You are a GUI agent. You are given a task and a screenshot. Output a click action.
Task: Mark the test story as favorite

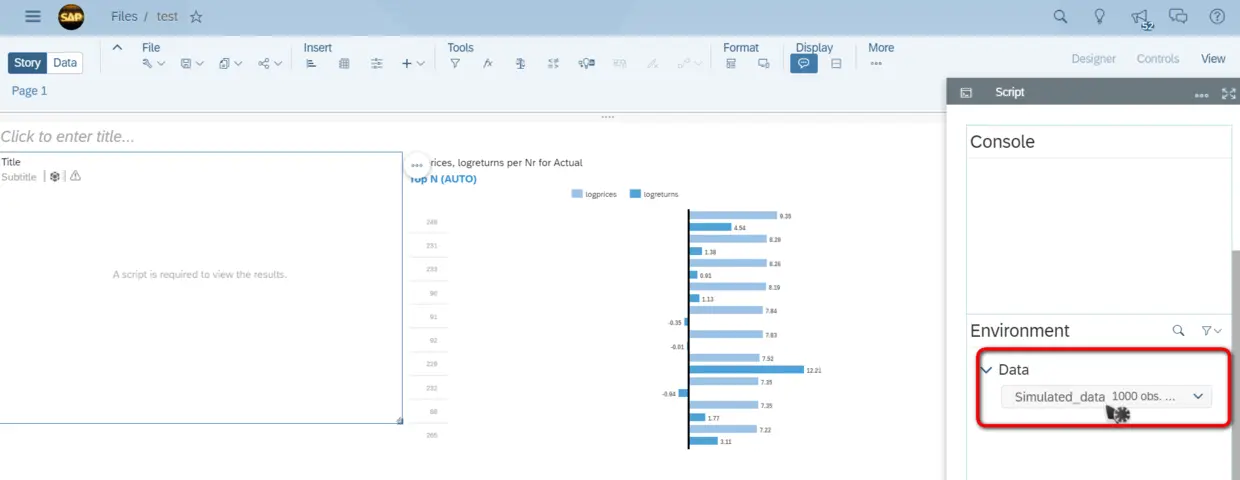pos(196,16)
